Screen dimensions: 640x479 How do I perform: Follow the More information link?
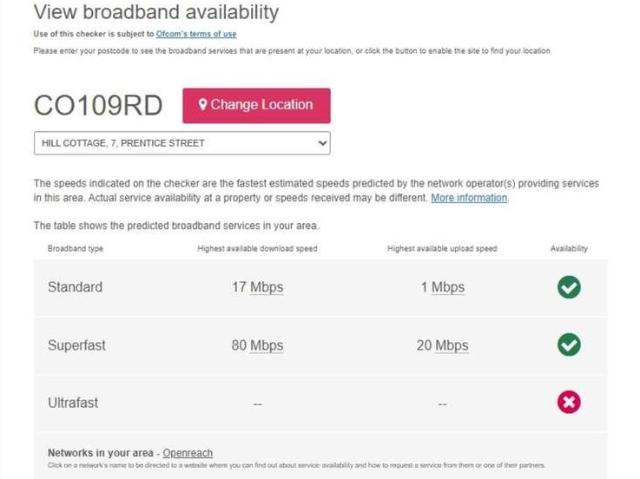coord(469,198)
